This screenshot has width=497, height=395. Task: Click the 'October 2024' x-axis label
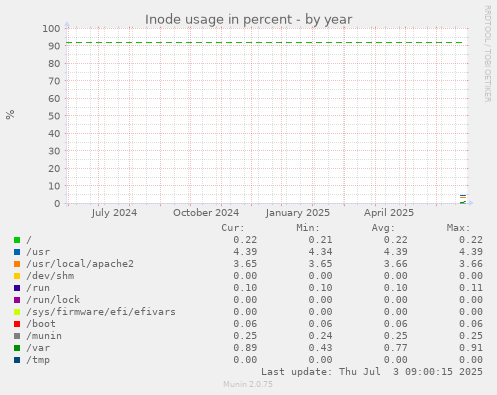click(x=206, y=213)
